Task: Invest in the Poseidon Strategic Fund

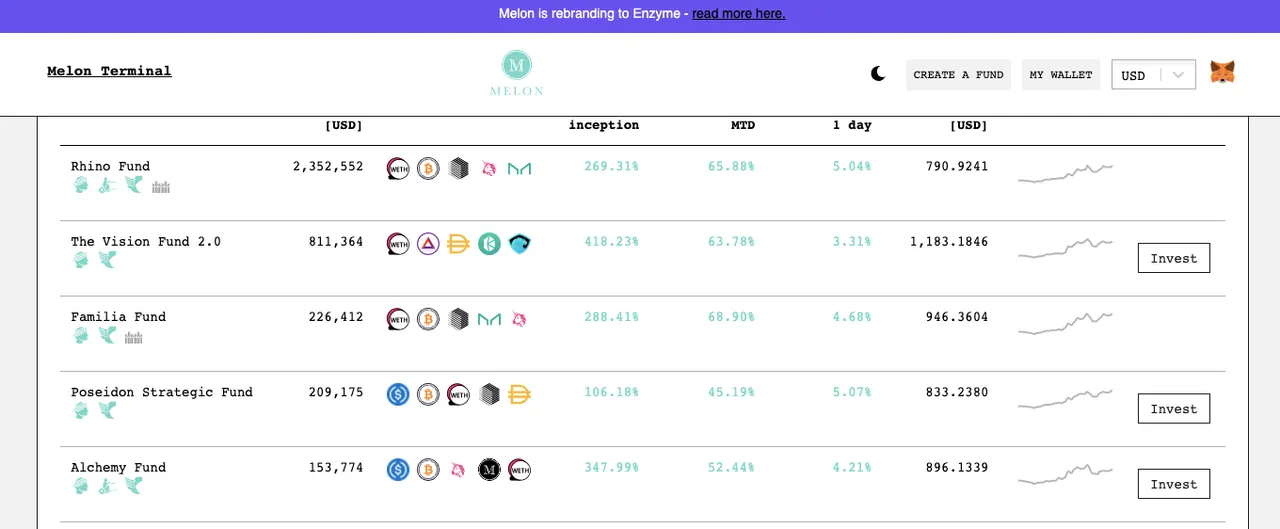Action: click(1174, 409)
